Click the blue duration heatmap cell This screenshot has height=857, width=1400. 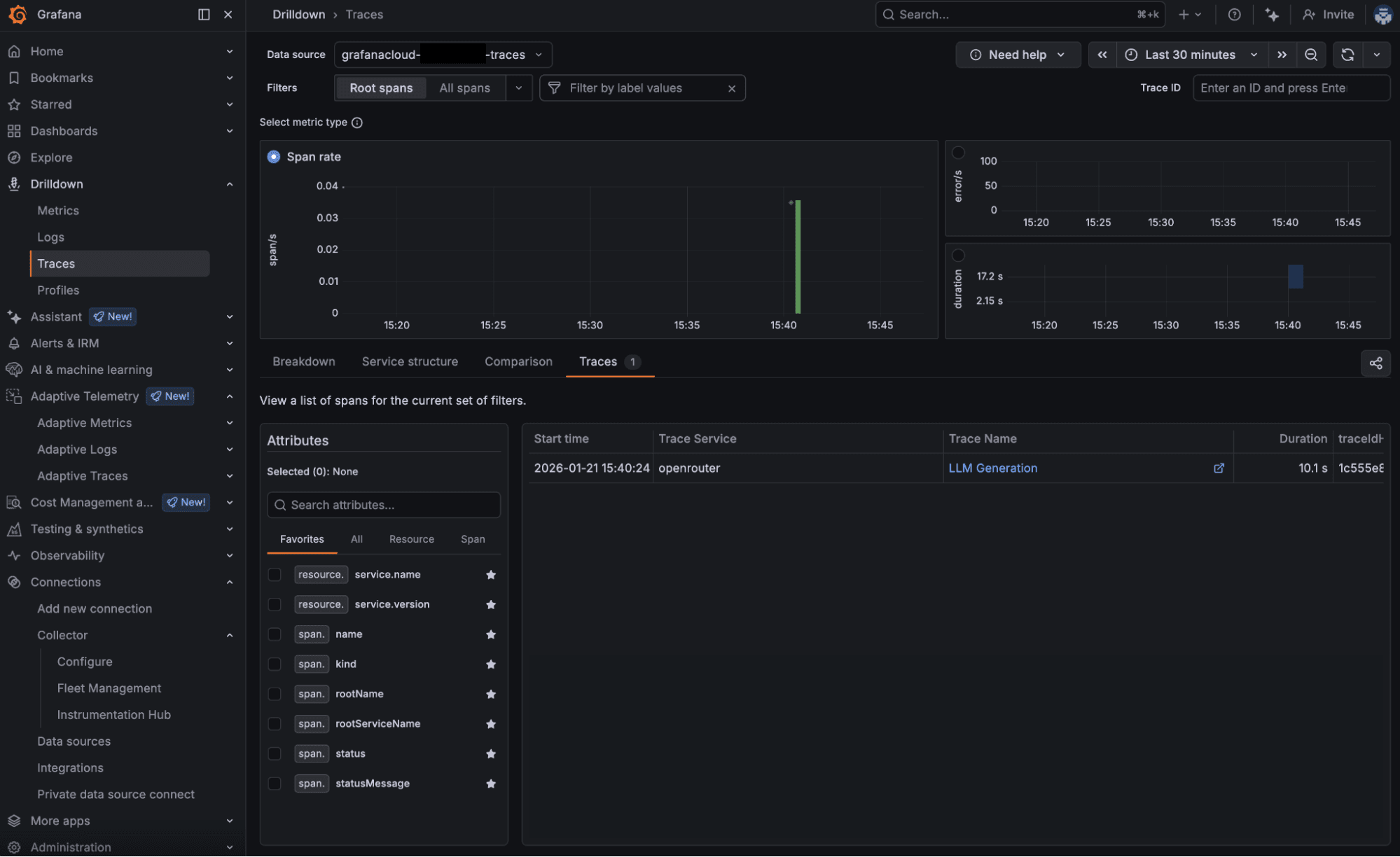[x=1295, y=277]
